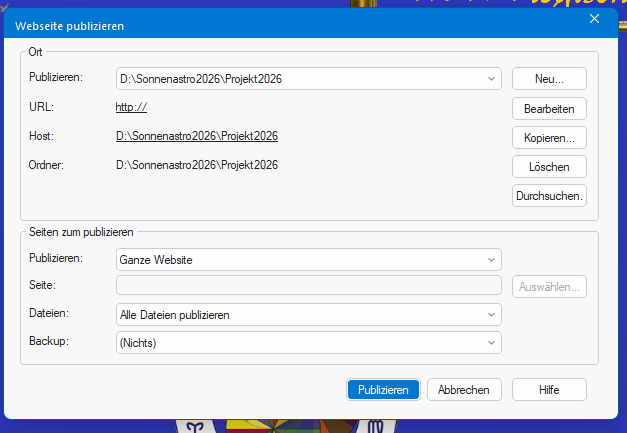The height and width of the screenshot is (433, 627).
Task: Open the publish location dropdown in Ort
Action: pyautogui.click(x=308, y=78)
